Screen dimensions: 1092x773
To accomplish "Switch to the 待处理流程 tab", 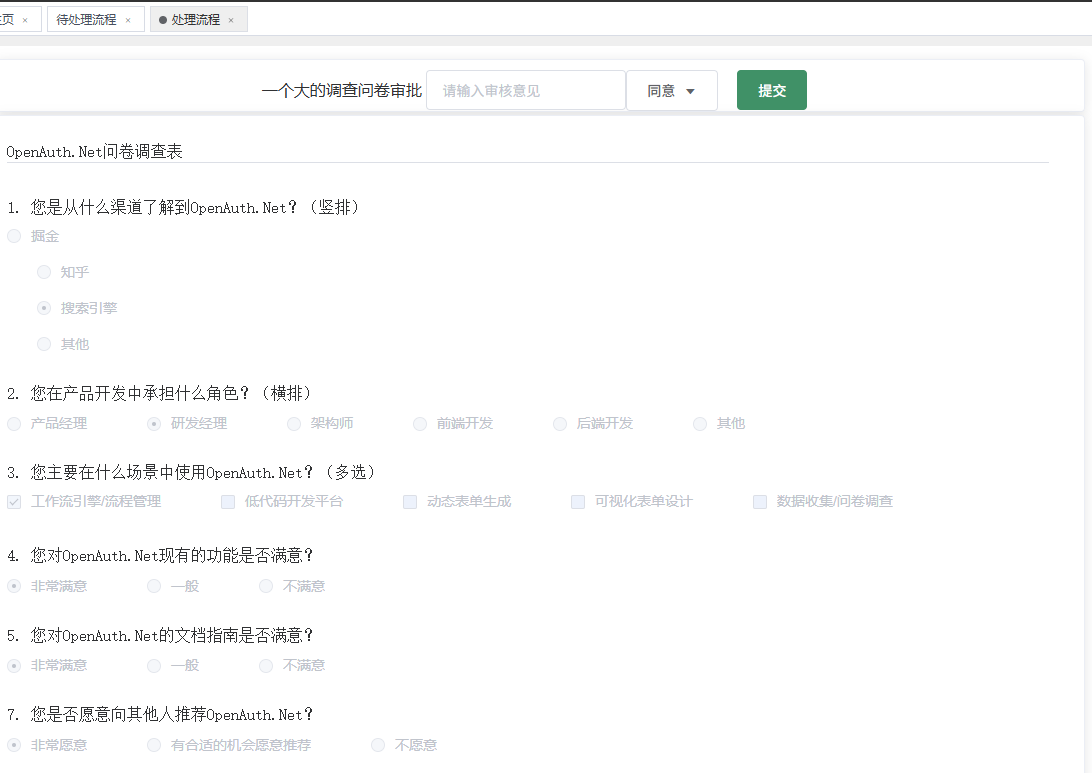I will tap(86, 19).
